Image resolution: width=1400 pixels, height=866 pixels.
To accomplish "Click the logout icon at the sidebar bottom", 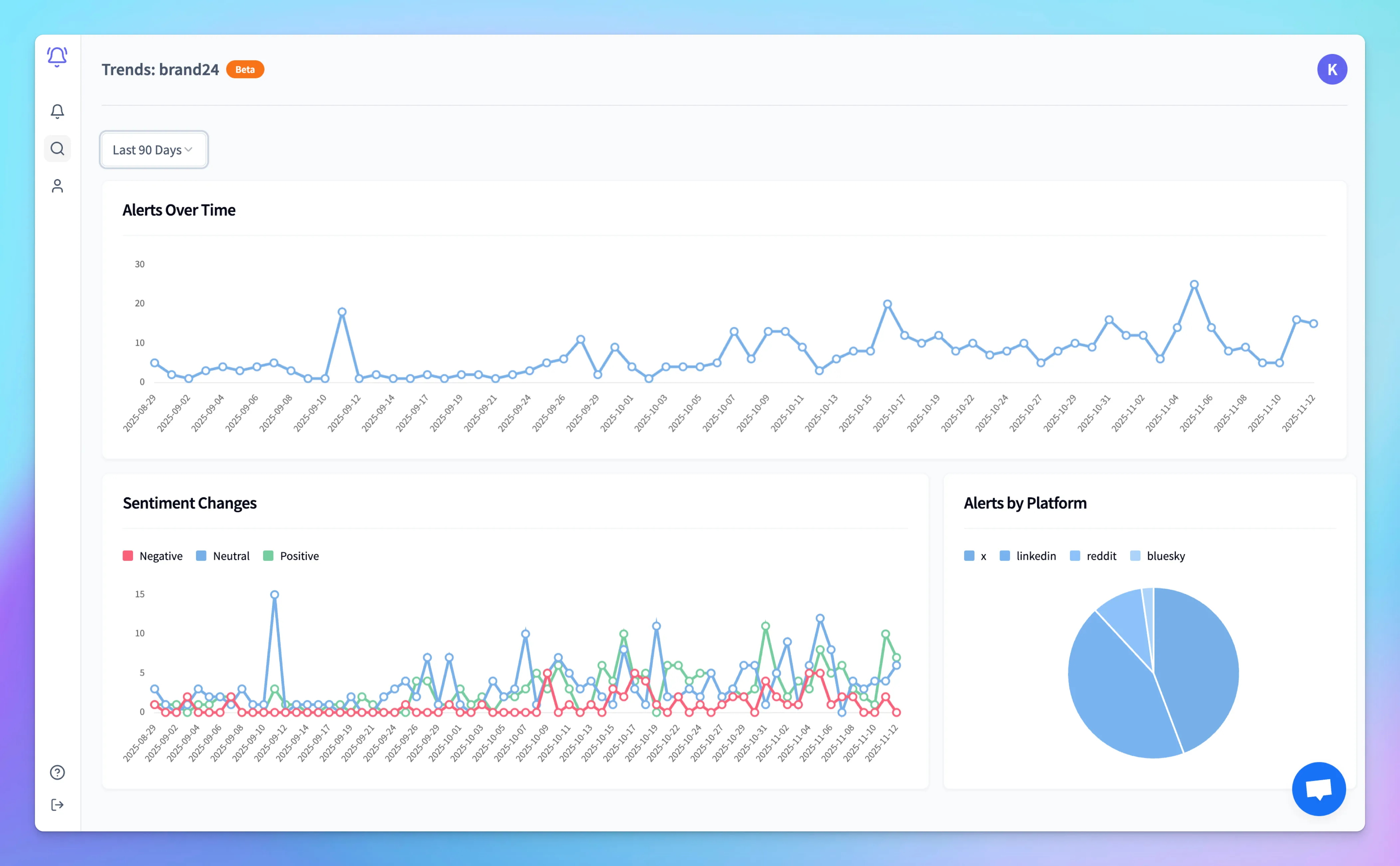I will 57,805.
